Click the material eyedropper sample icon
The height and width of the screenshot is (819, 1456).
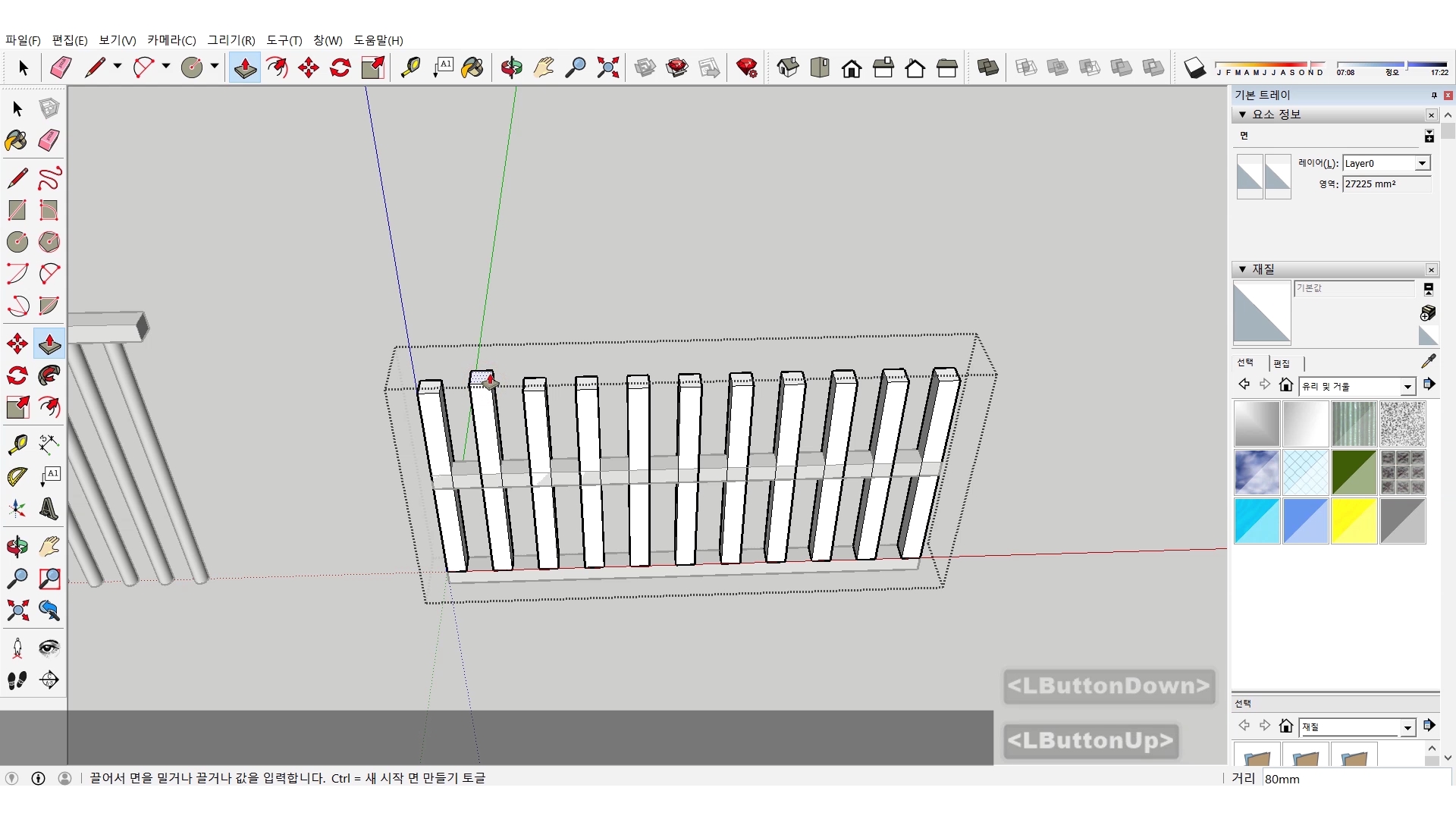(1428, 362)
